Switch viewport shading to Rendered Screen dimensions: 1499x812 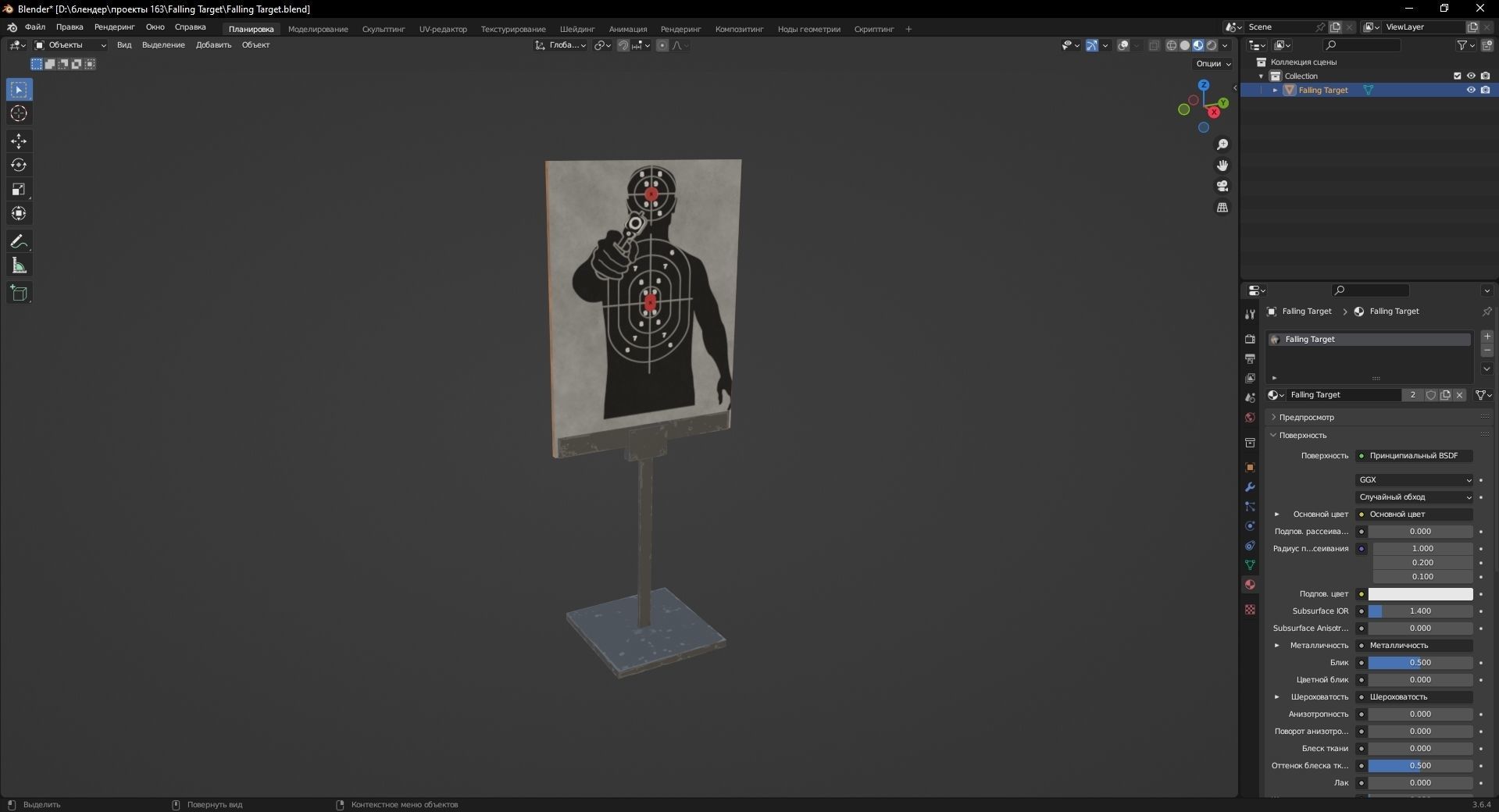(x=1212, y=45)
